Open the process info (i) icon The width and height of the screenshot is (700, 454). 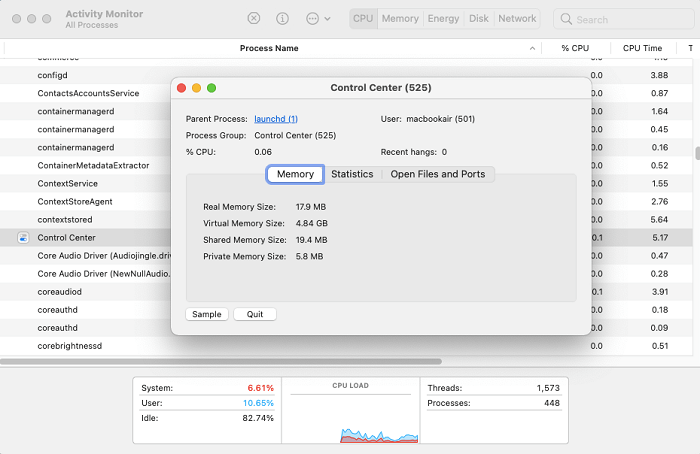282,18
